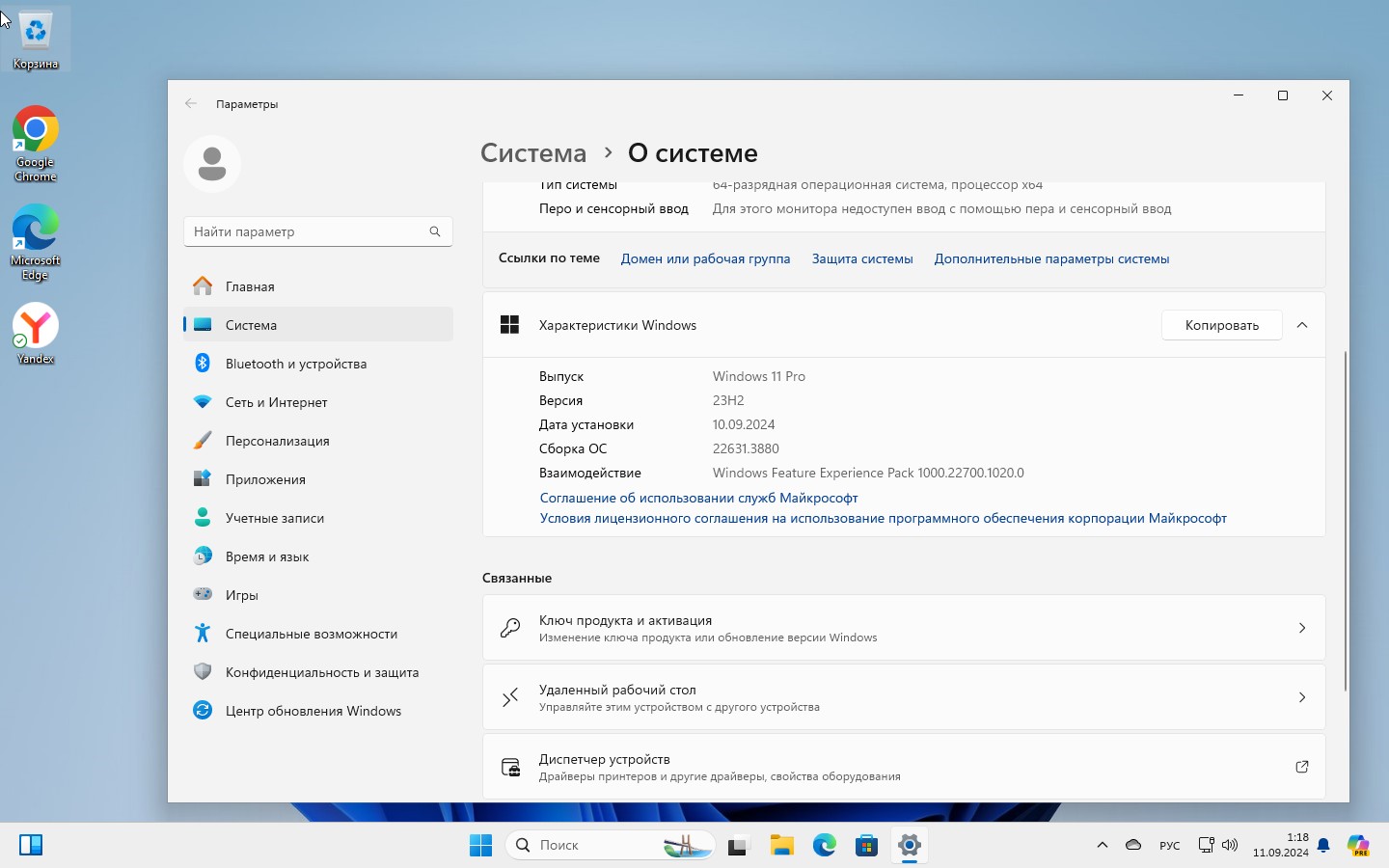This screenshot has width=1389, height=868.
Task: Click the Microsoft Store taskbar icon
Action: coord(866,846)
